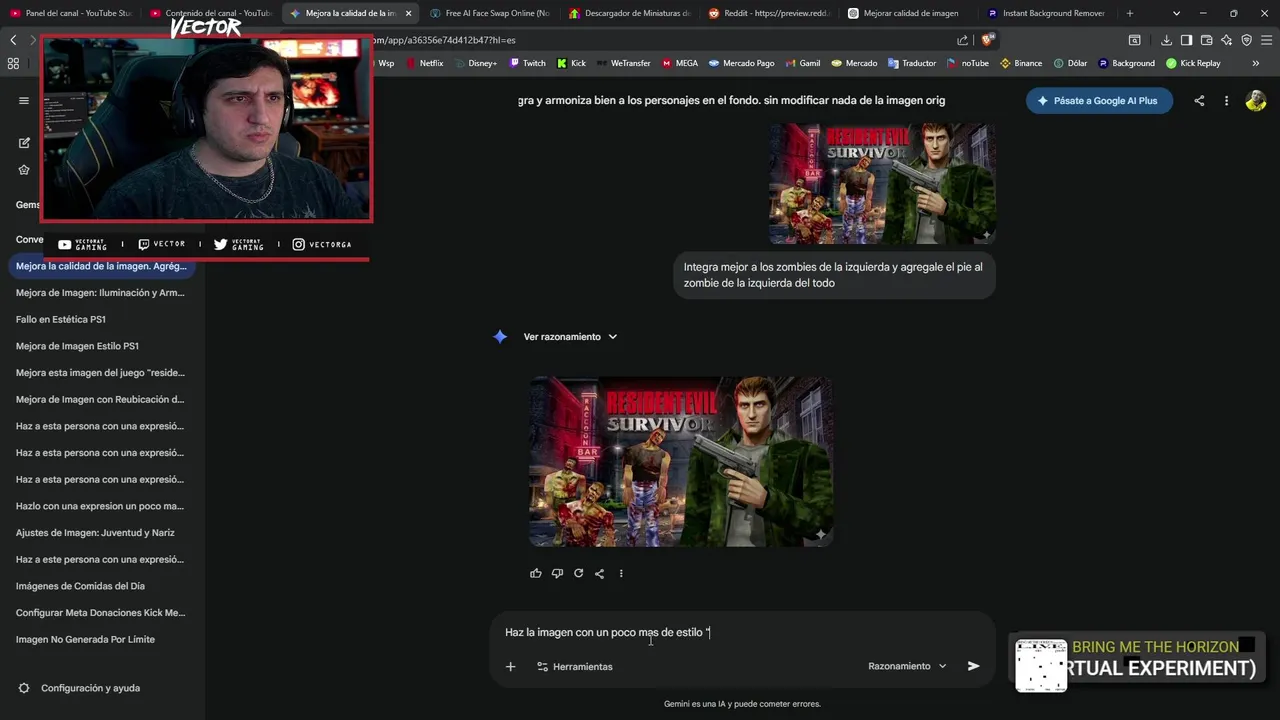Switch to Descargador de Miniaturas tab

click(x=629, y=13)
